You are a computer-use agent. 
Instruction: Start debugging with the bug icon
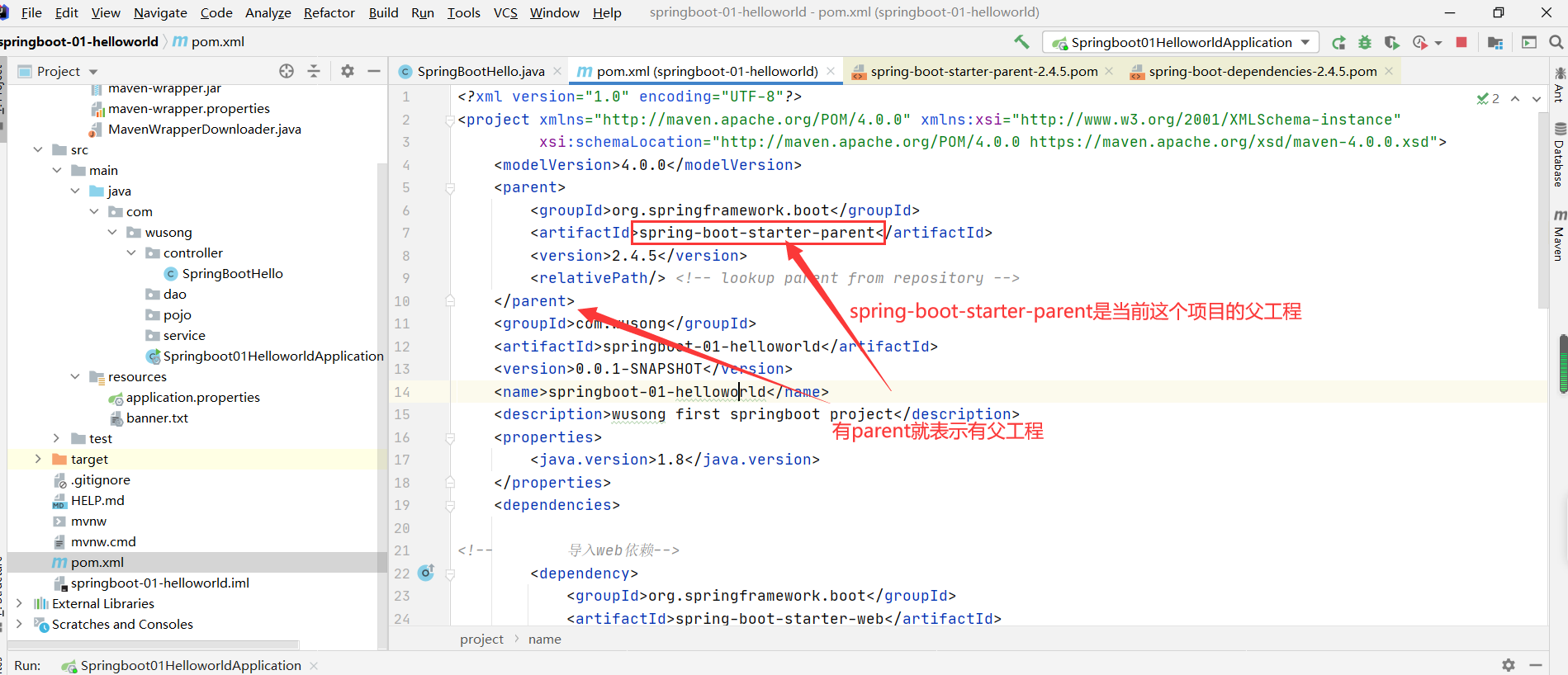pos(1365,42)
